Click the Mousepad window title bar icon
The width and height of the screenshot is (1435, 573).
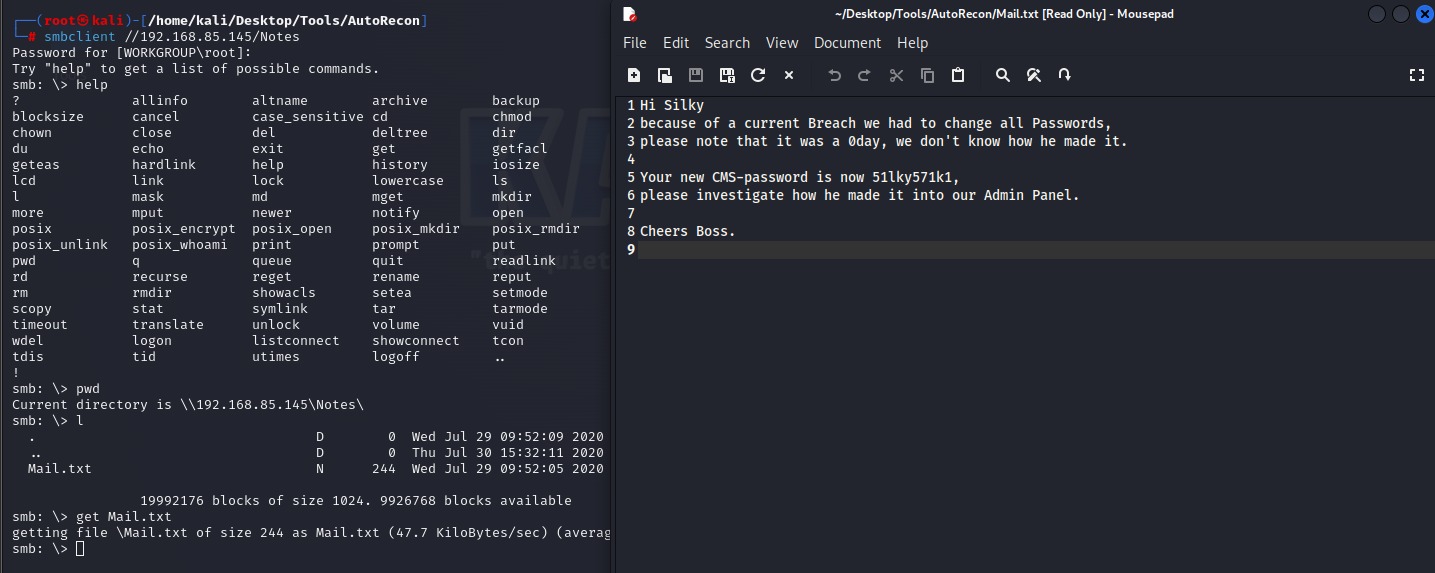(x=630, y=14)
